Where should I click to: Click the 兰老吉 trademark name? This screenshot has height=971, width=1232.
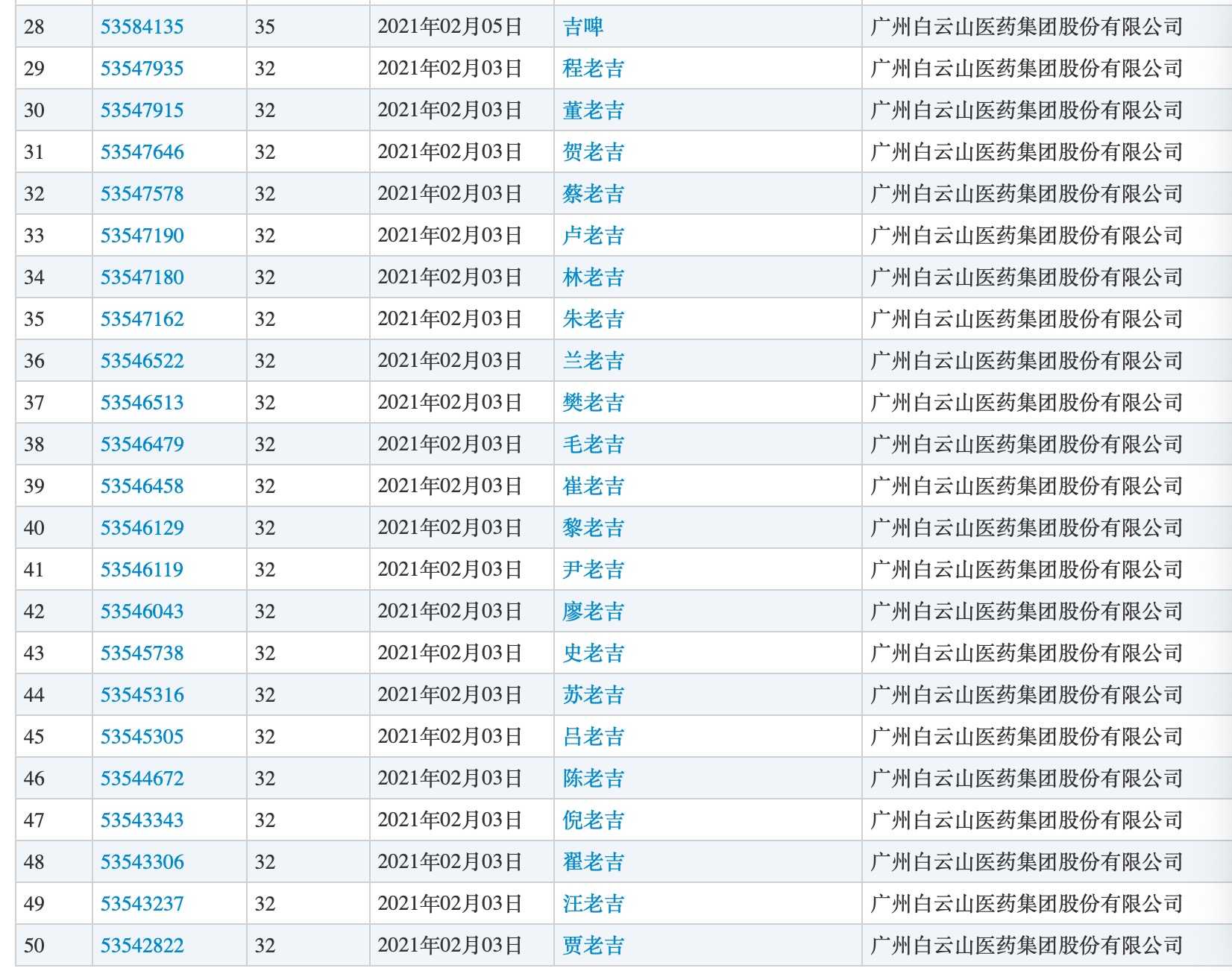(593, 361)
